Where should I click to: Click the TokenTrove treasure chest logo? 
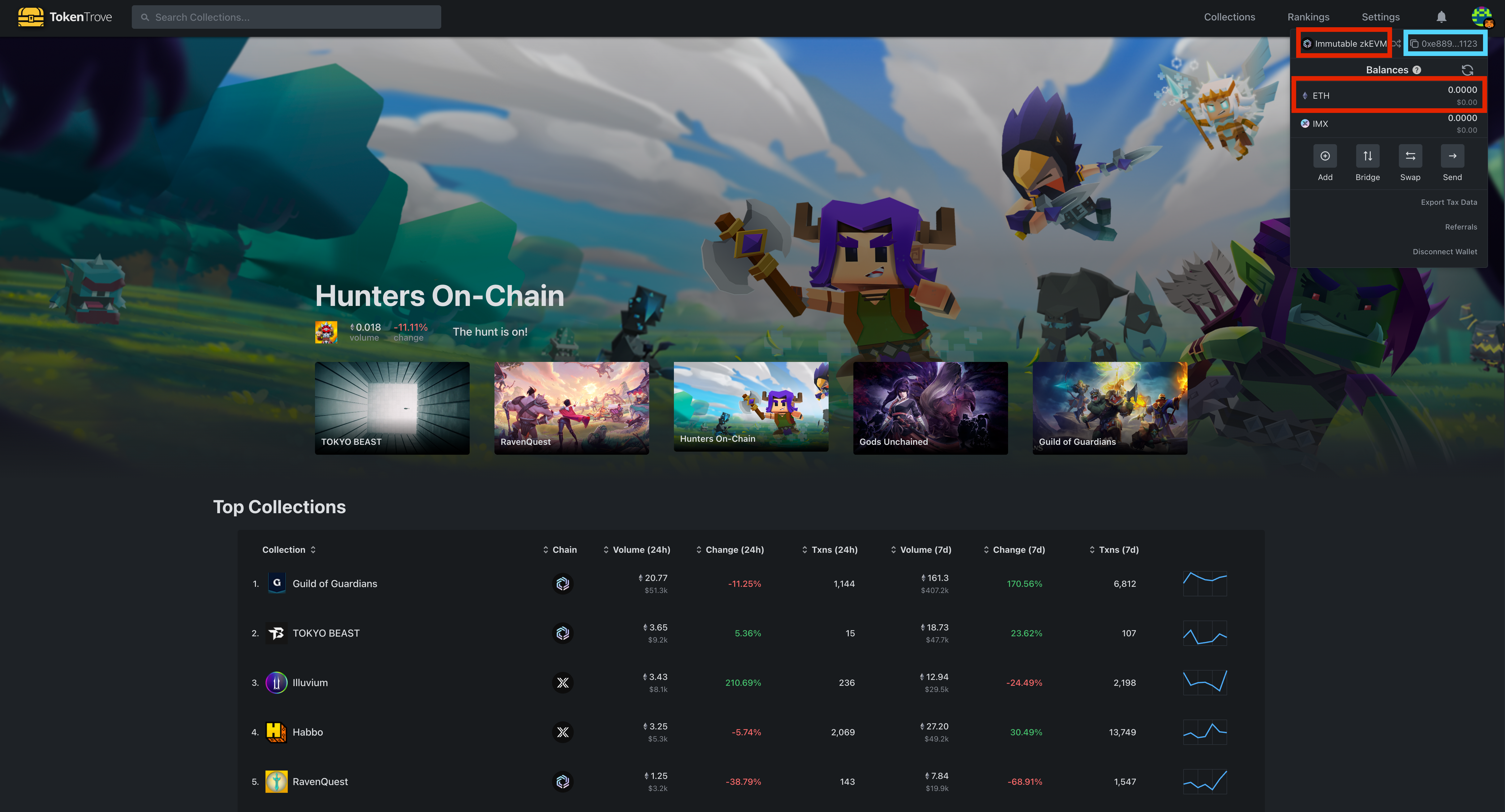coord(31,17)
